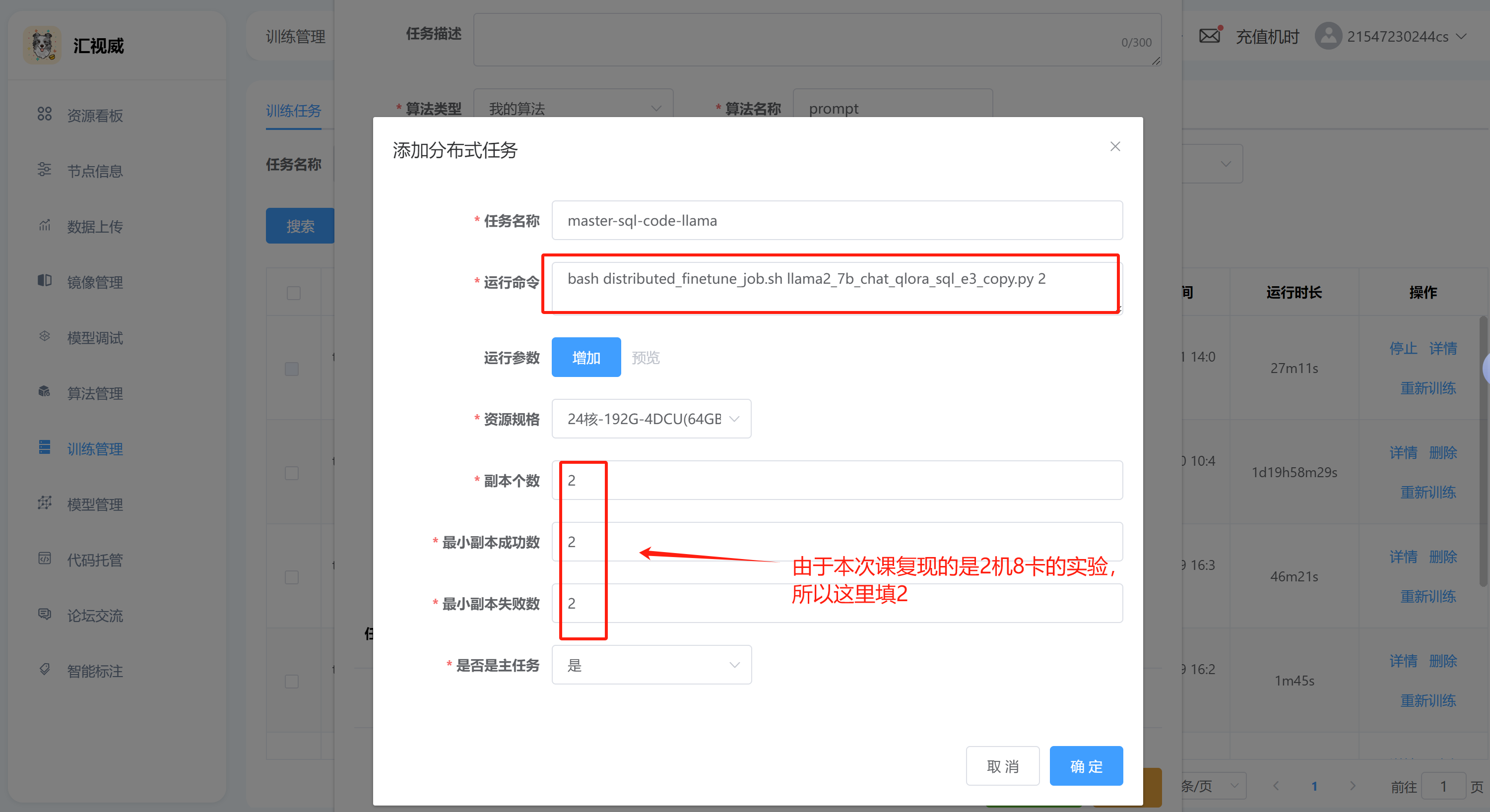Click 删除 for the 1d19h58m29s task
The image size is (1490, 812).
click(x=1442, y=452)
